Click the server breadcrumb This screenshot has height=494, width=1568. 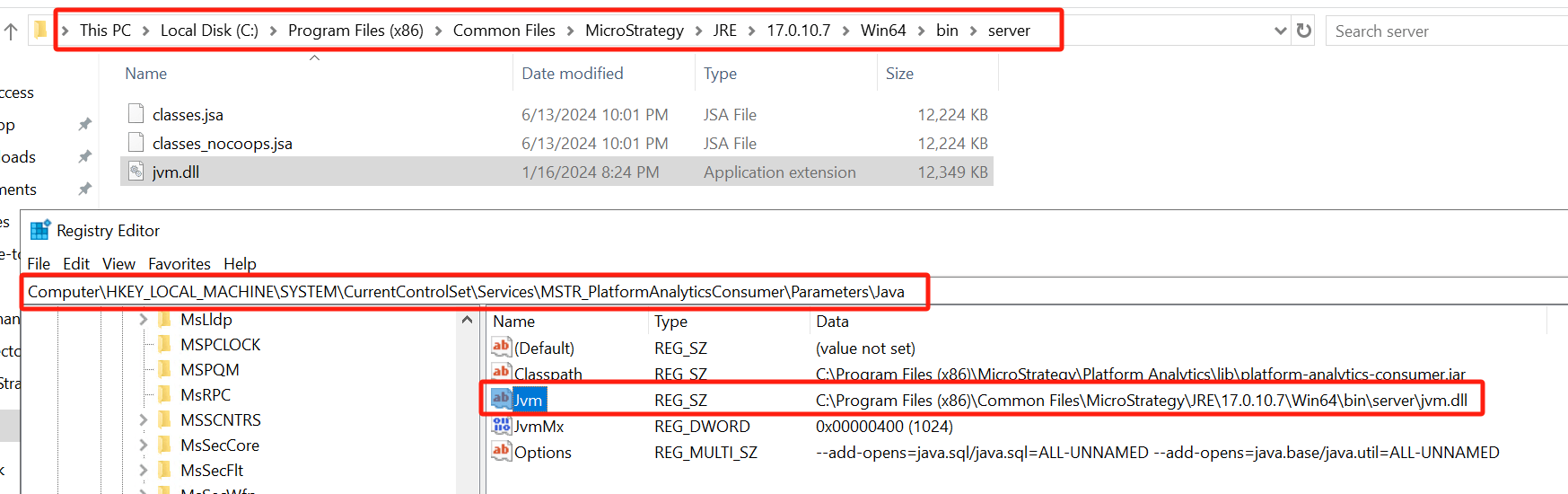[x=1009, y=31]
